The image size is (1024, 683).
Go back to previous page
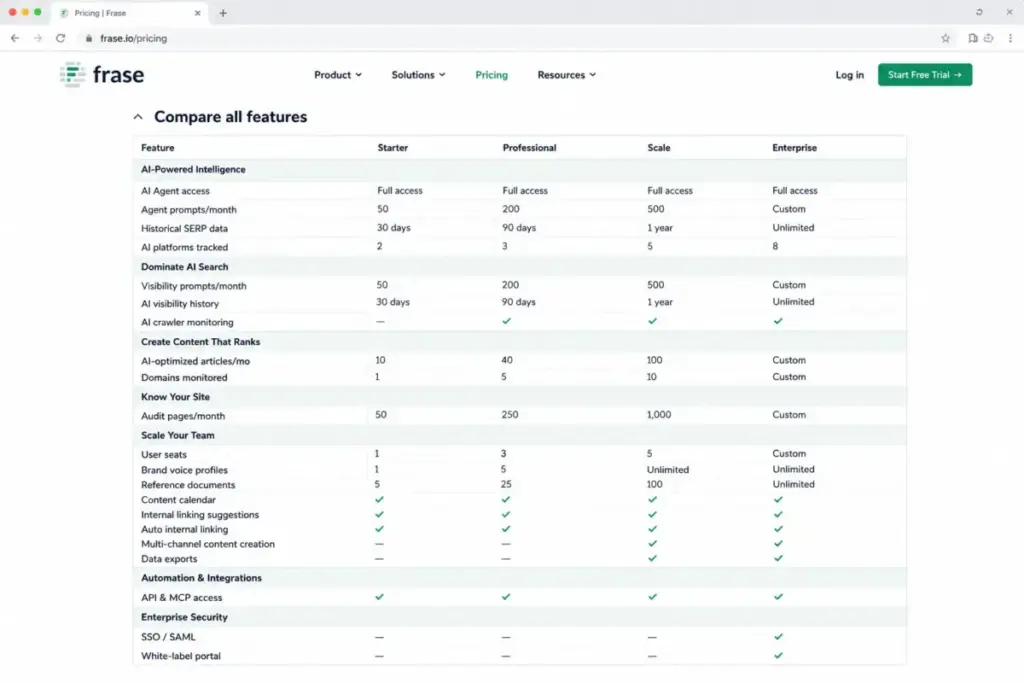(15, 39)
